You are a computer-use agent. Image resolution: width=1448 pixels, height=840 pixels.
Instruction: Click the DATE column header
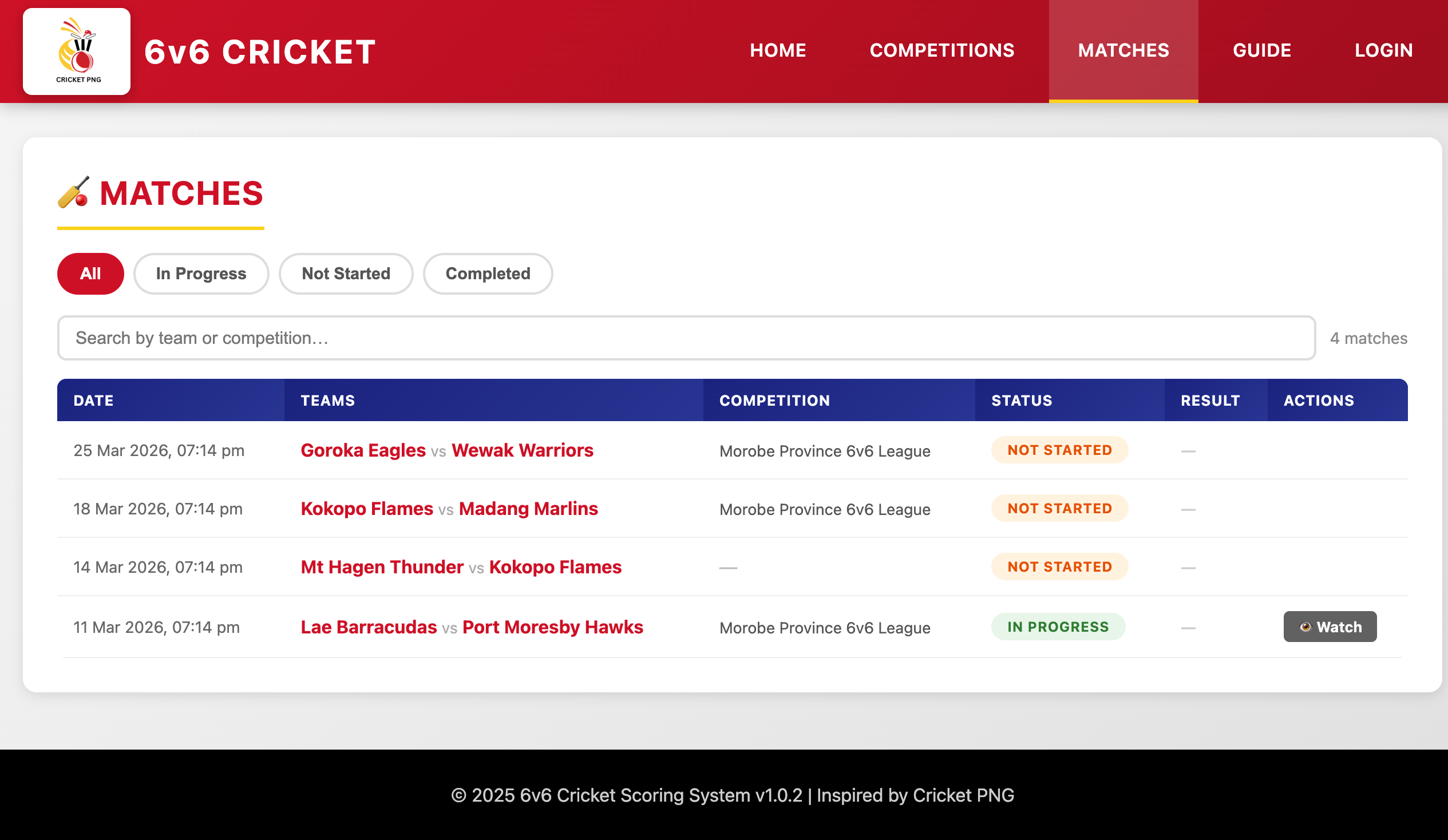coord(93,401)
